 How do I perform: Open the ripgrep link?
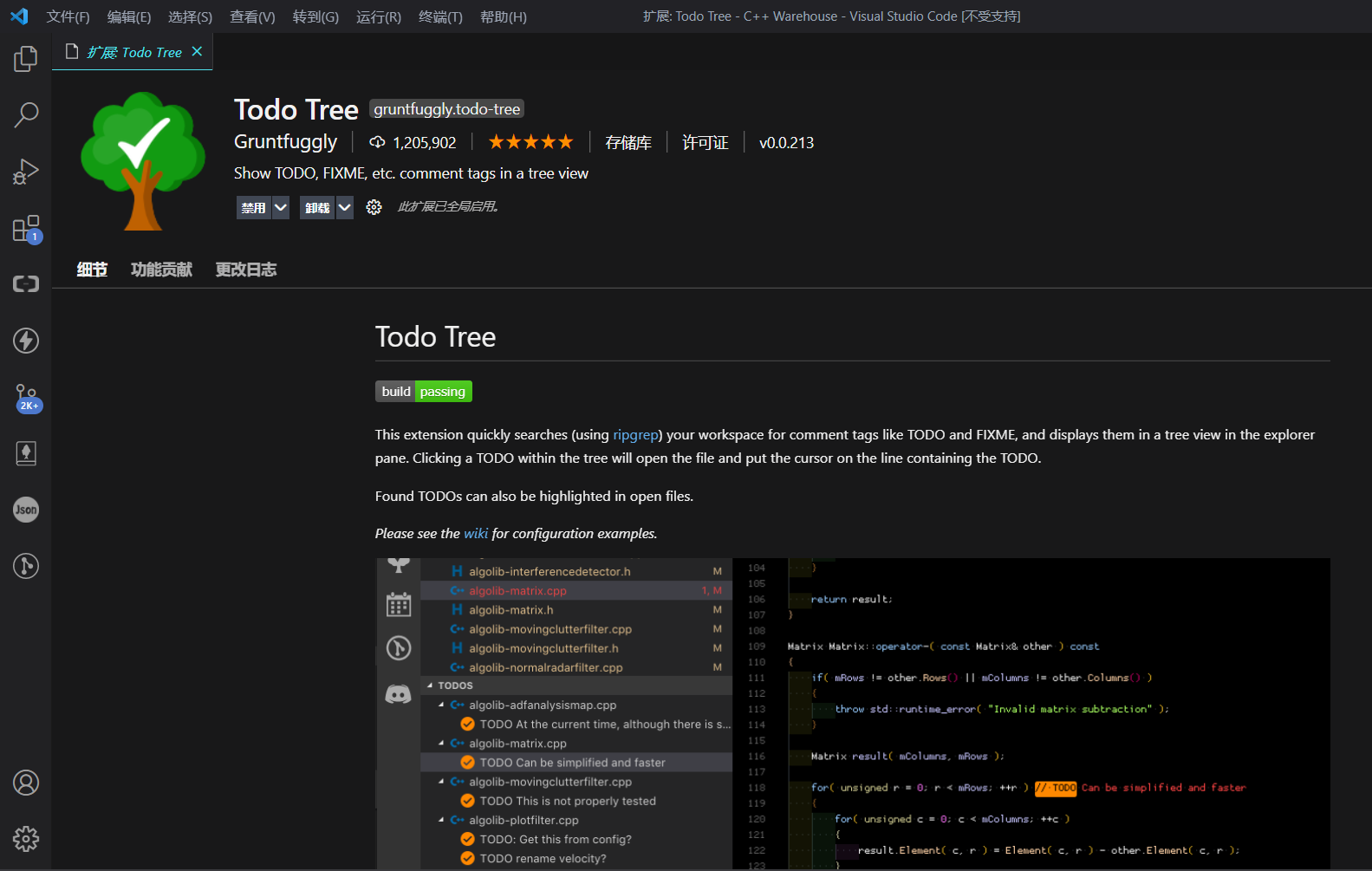[635, 435]
